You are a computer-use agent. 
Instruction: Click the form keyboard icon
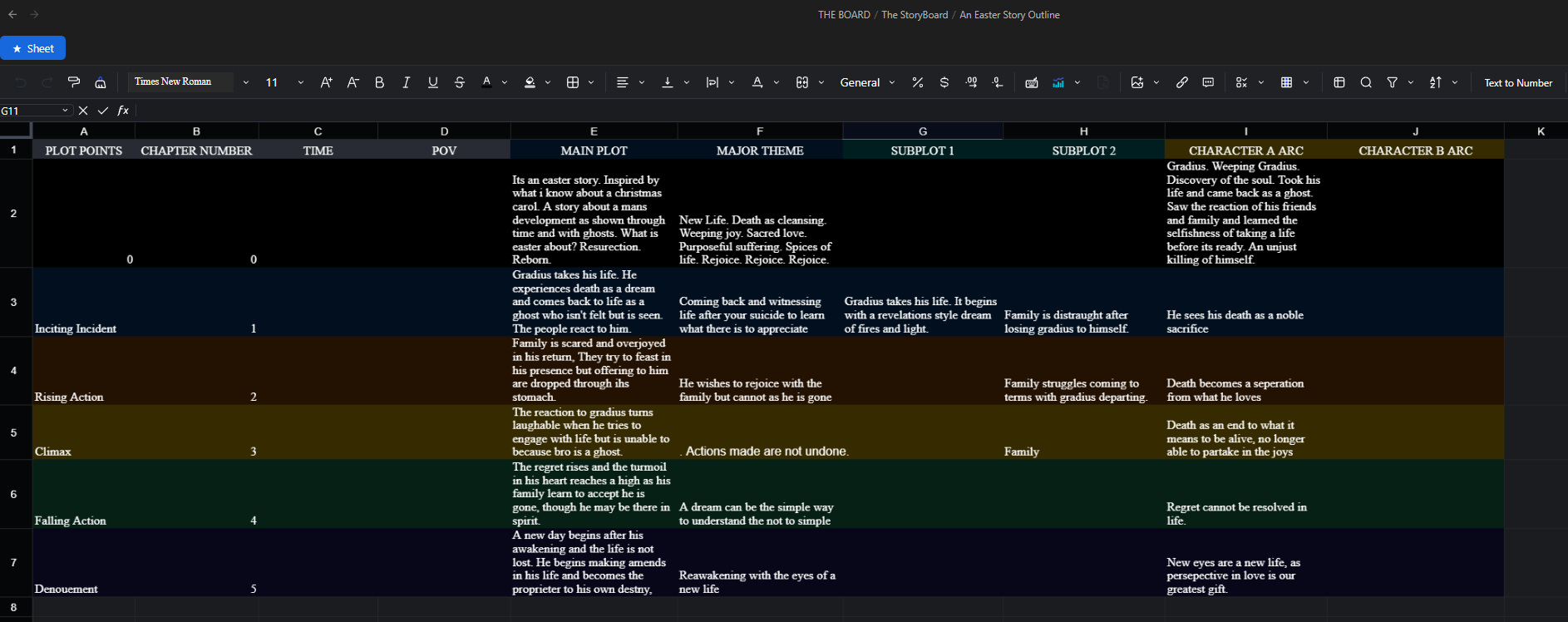[1031, 82]
